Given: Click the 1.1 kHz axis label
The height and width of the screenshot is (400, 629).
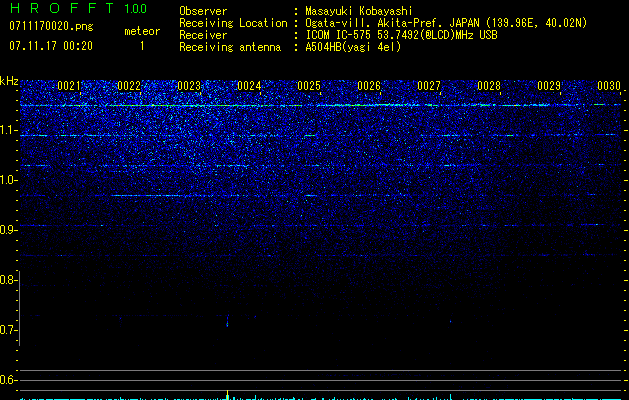Looking at the screenshot, I should [8, 130].
